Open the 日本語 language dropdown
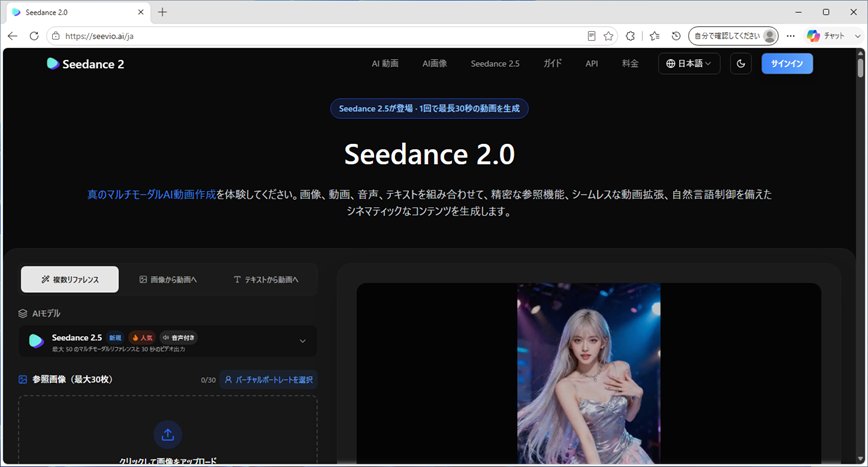Screen dimensions: 868x467 [x=689, y=64]
